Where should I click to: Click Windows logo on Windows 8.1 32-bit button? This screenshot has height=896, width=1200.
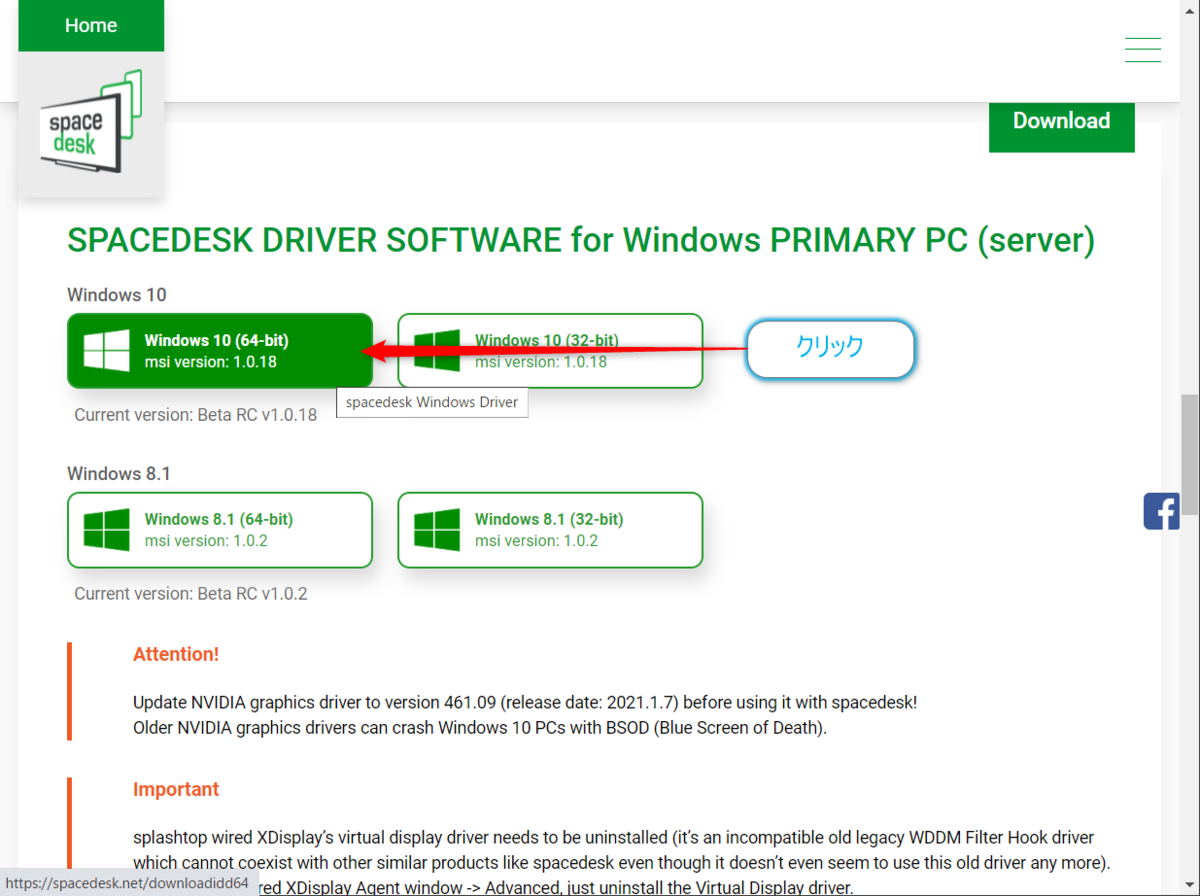[437, 530]
